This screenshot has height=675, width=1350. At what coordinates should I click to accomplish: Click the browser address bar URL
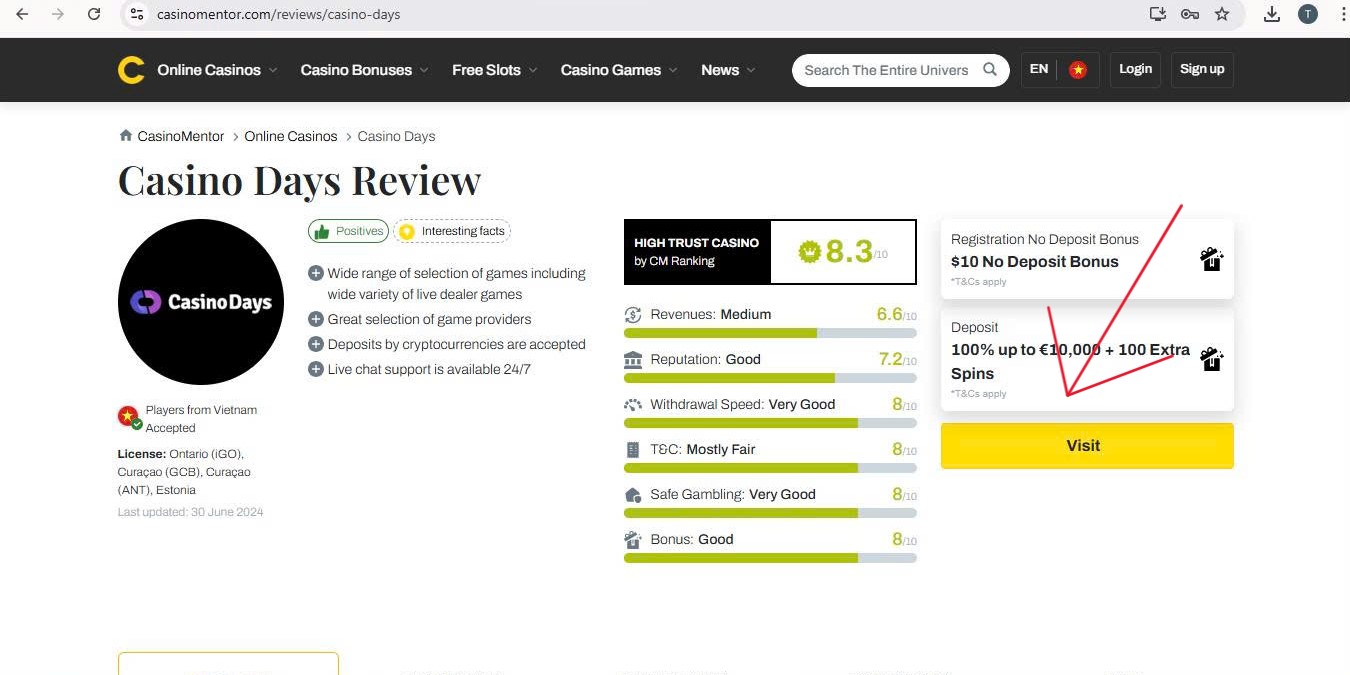(279, 14)
